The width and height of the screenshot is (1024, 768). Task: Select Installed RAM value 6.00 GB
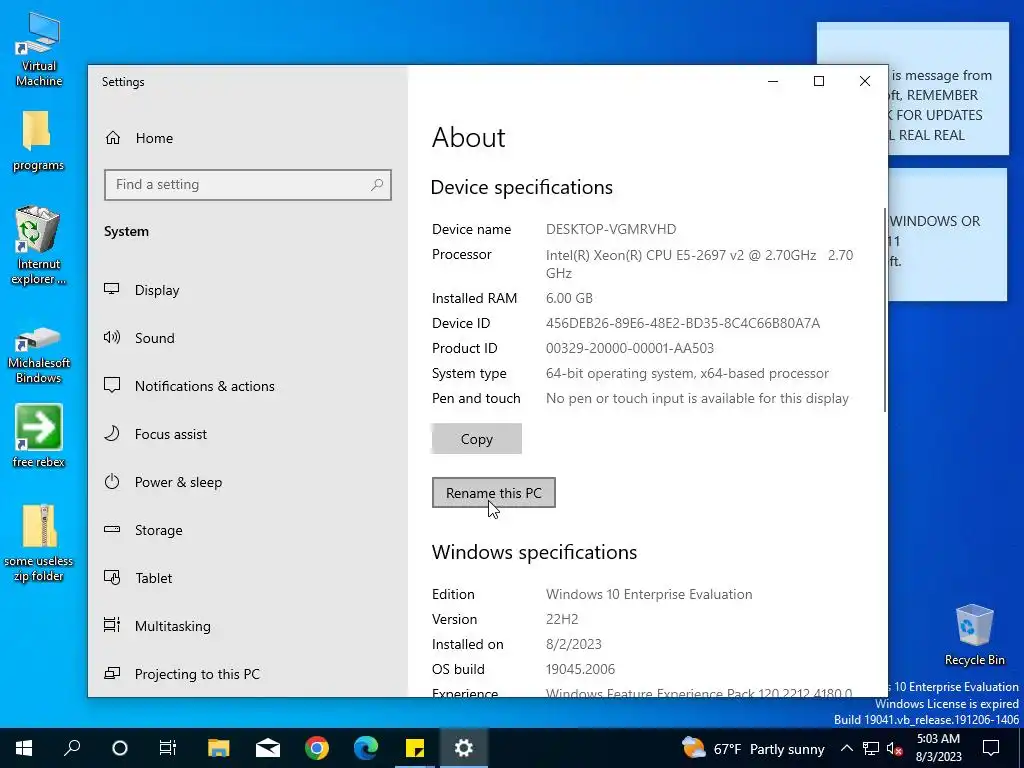(569, 298)
